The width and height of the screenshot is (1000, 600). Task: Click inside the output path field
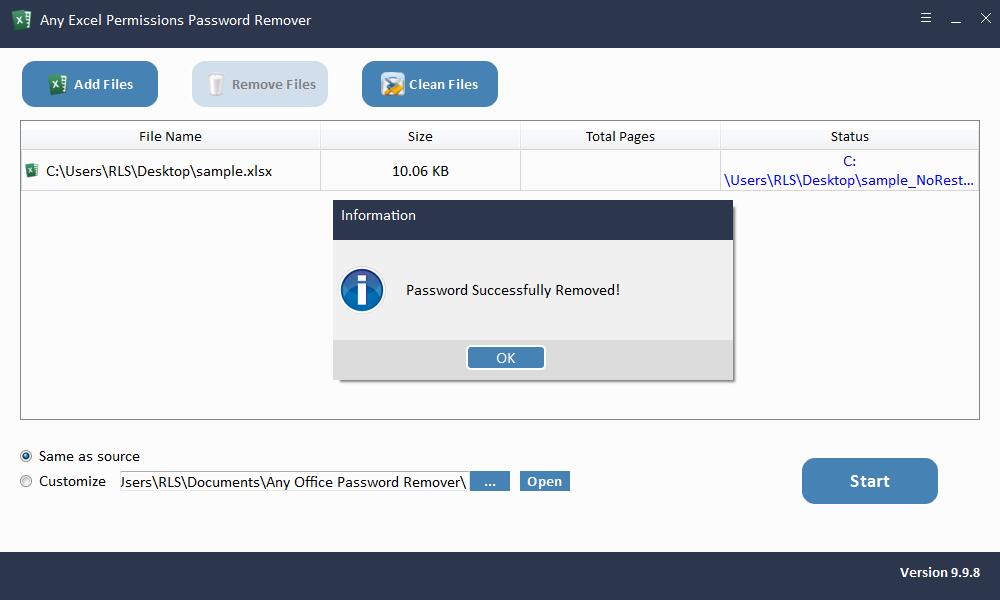290,481
